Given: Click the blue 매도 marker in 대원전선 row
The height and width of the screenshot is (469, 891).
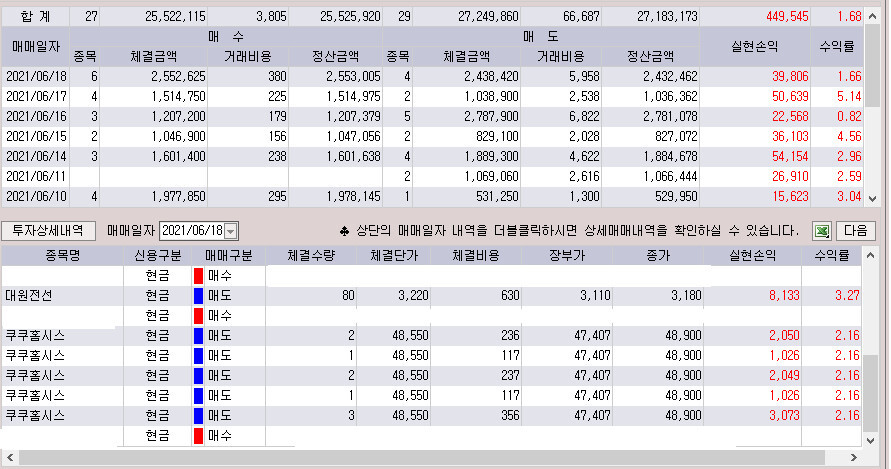Looking at the screenshot, I should (198, 296).
